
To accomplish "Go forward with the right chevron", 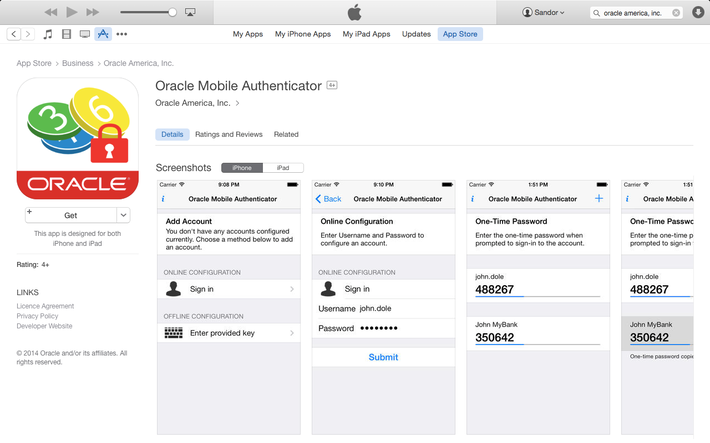I will 28,34.
